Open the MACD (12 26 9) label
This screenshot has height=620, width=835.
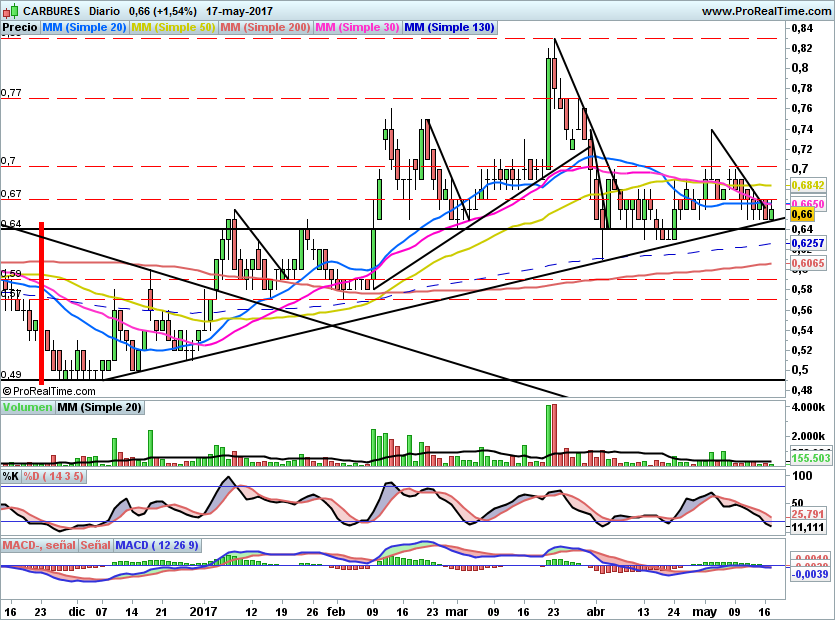(x=157, y=545)
